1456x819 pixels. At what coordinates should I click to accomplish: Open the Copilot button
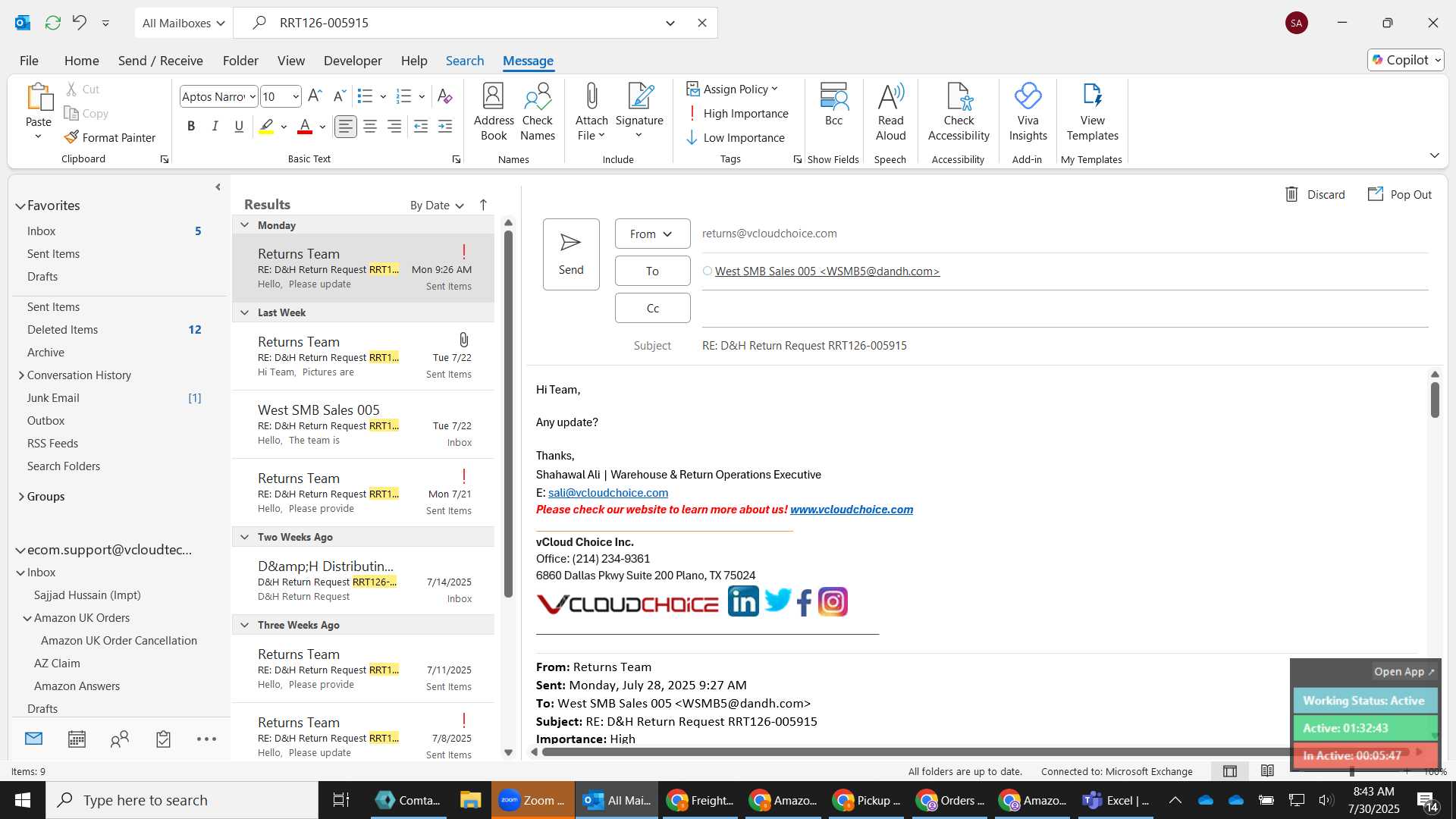pyautogui.click(x=1405, y=60)
